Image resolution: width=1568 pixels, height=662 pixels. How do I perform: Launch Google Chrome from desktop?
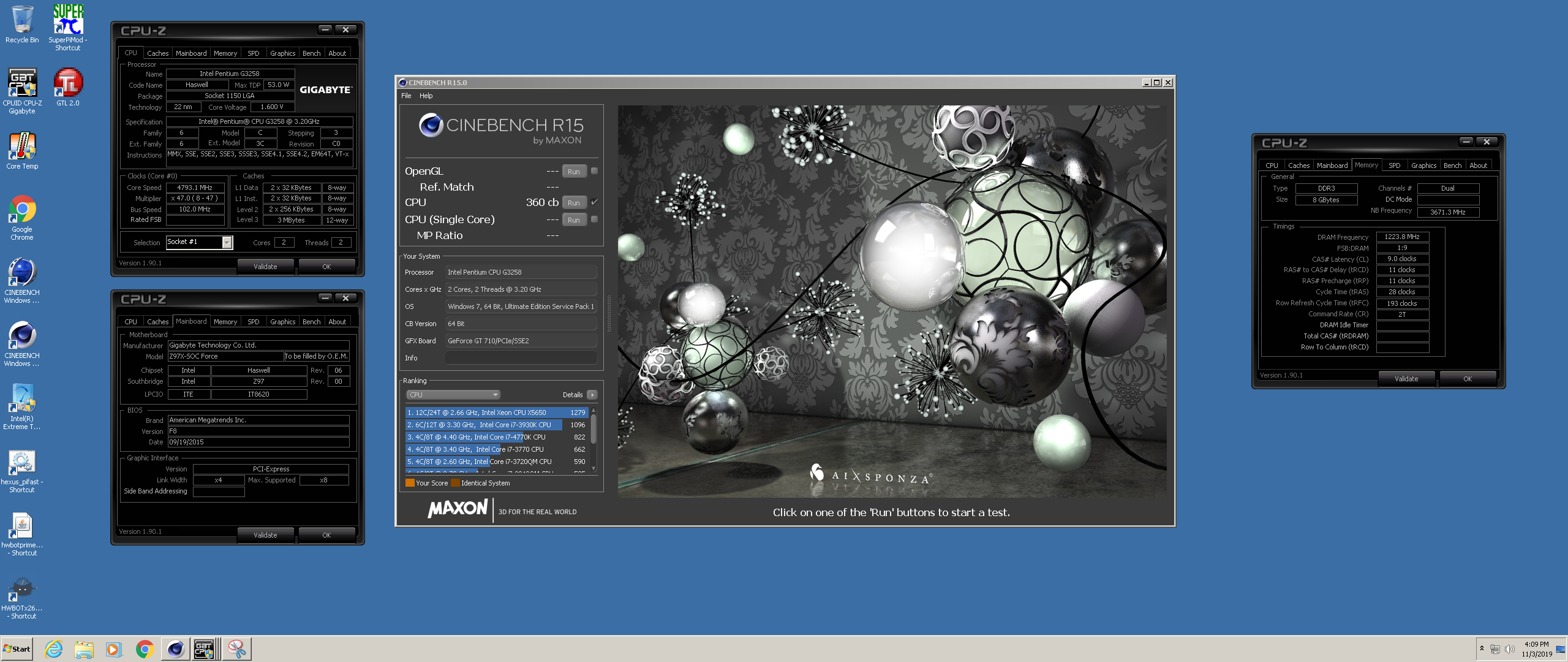coord(22,218)
